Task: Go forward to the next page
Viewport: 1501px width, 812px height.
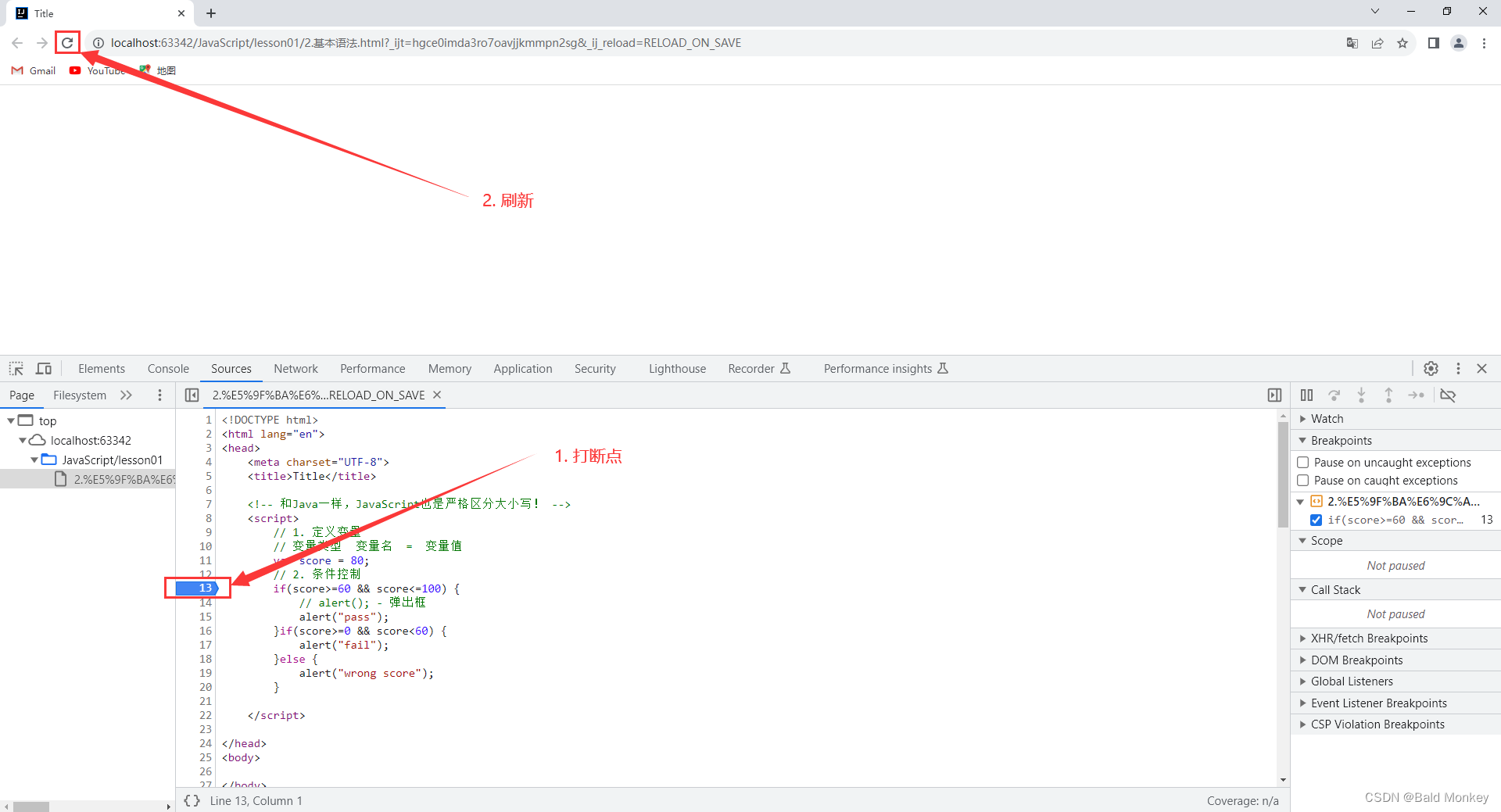Action: click(42, 43)
